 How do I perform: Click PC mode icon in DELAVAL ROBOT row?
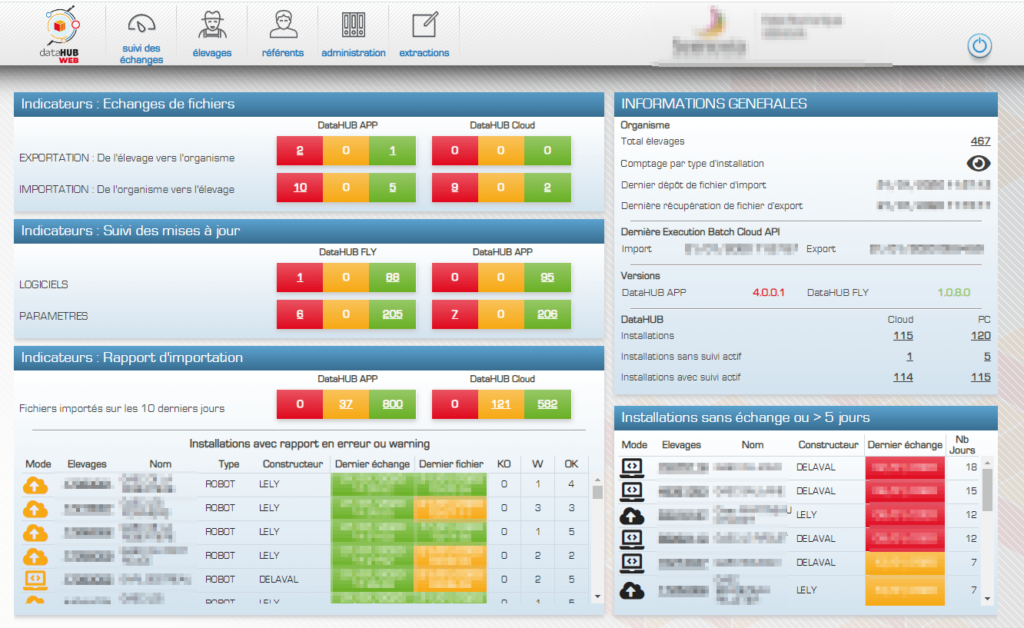point(35,580)
